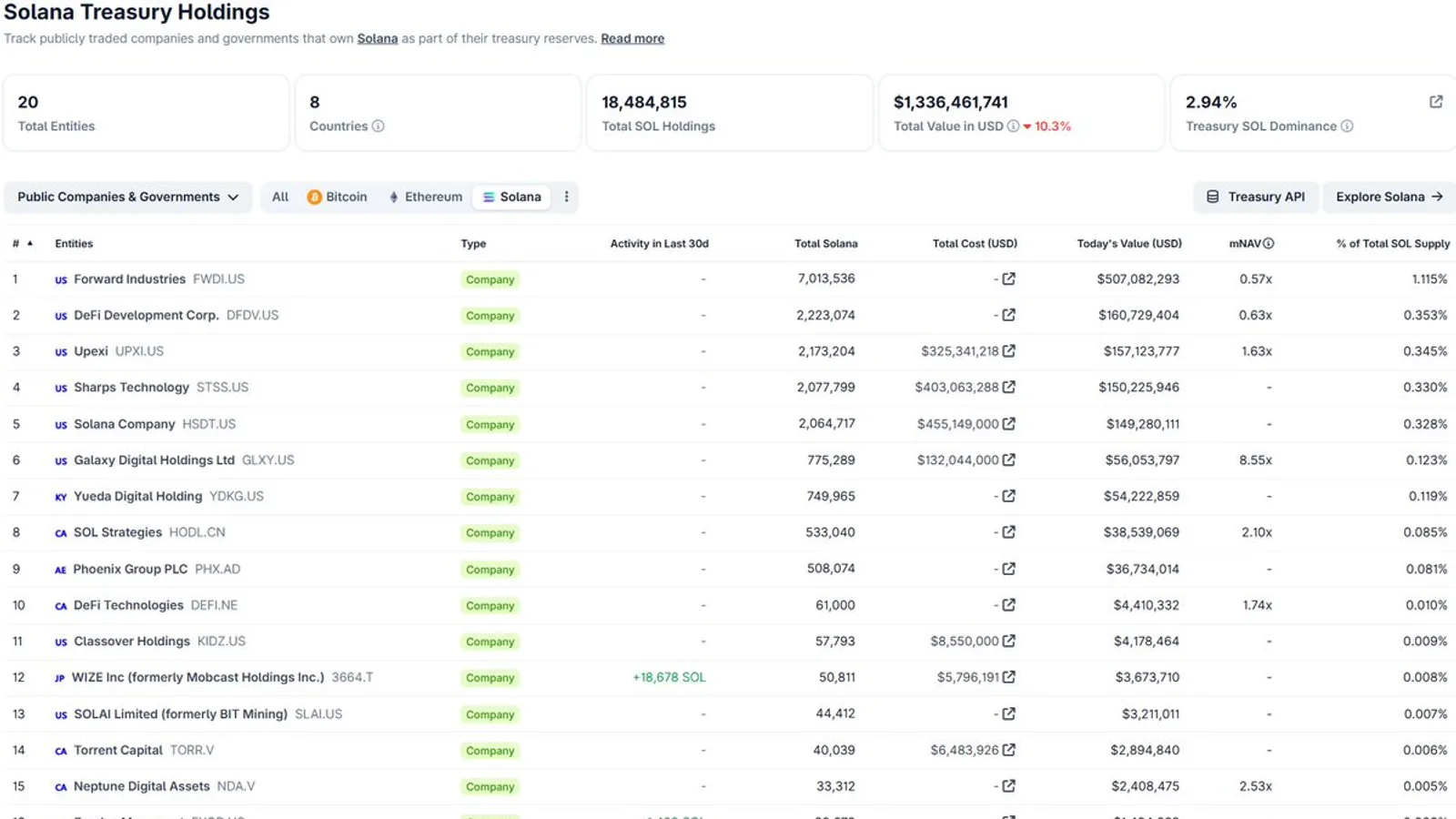Open cost source link for SOL Strategies
This screenshot has height=819, width=1456.
[x=1008, y=532]
